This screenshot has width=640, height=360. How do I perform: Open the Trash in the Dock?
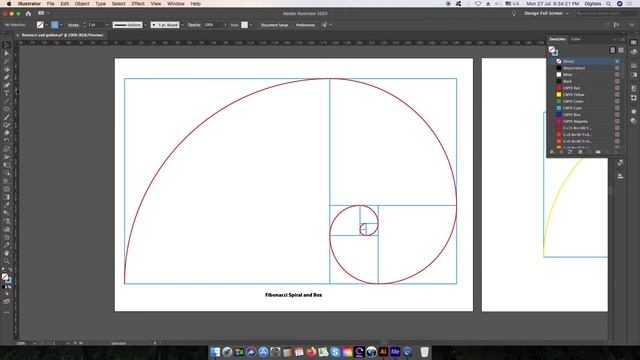[424, 352]
